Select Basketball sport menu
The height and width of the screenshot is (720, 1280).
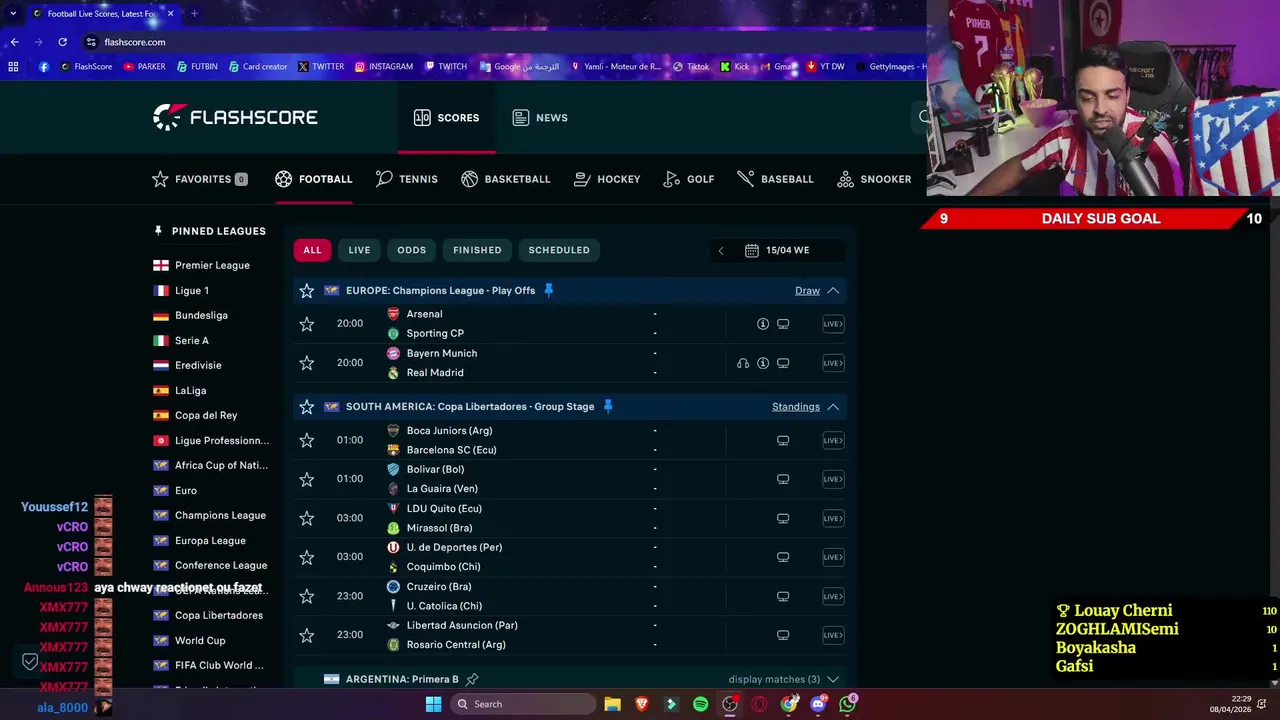click(x=506, y=179)
